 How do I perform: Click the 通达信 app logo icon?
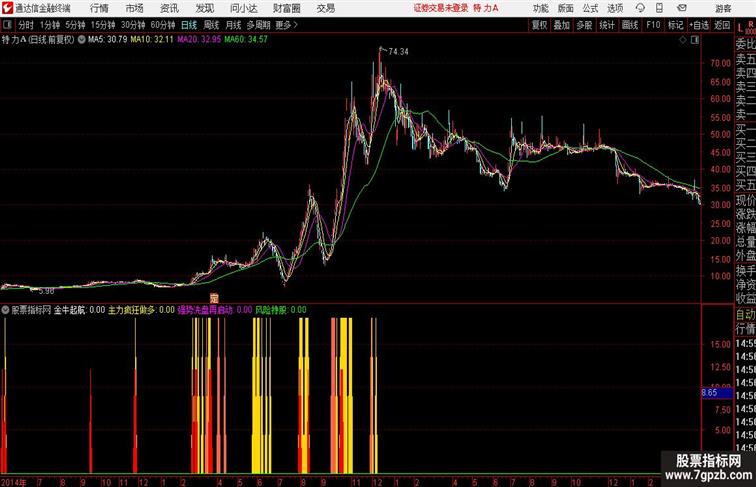click(7, 8)
